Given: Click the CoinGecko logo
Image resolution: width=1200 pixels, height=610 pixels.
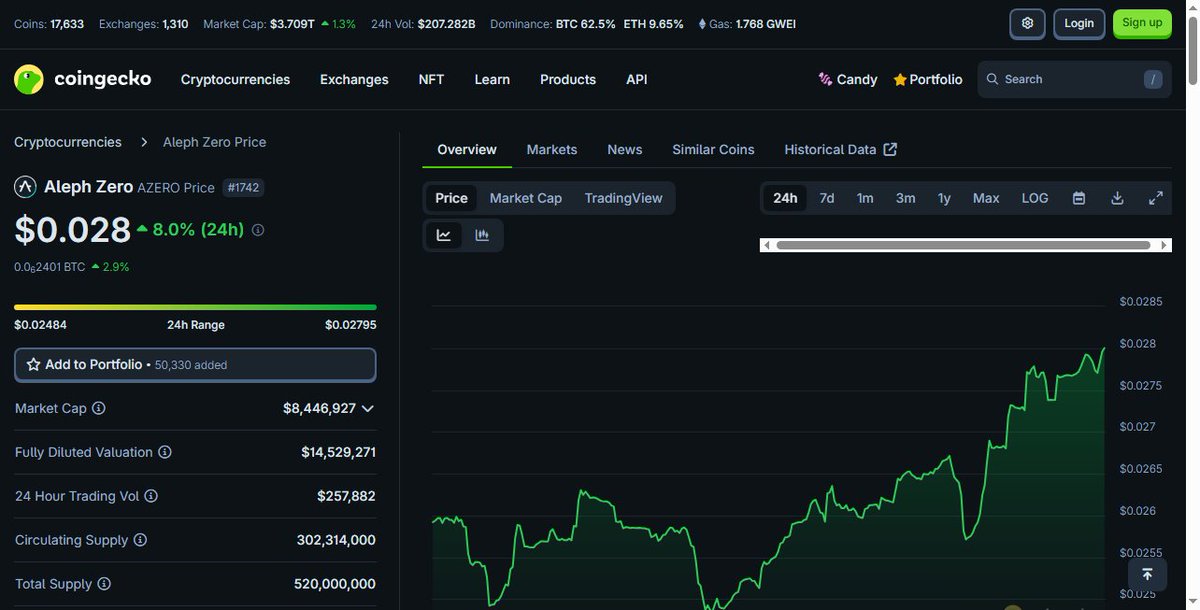Looking at the screenshot, I should [82, 79].
